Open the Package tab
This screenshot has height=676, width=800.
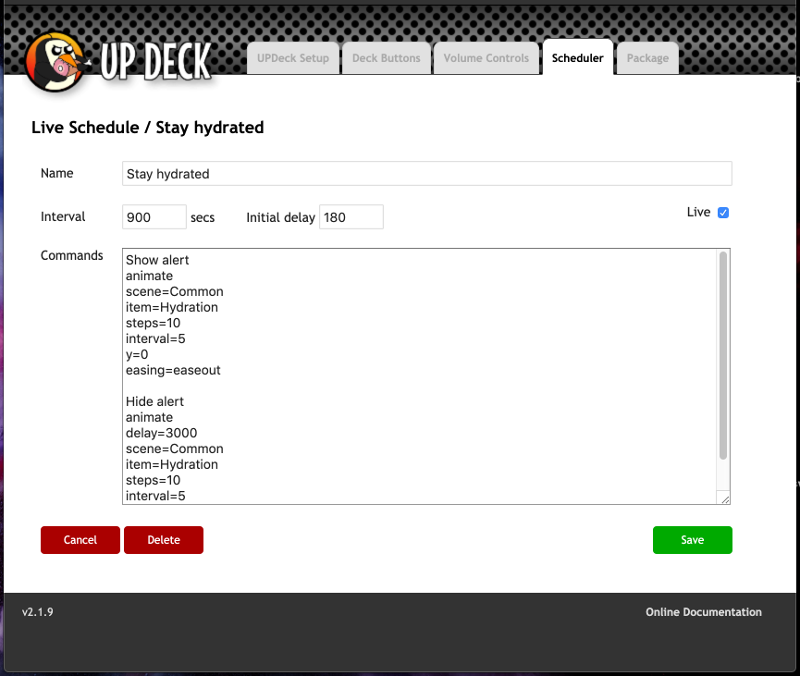pyautogui.click(x=648, y=58)
